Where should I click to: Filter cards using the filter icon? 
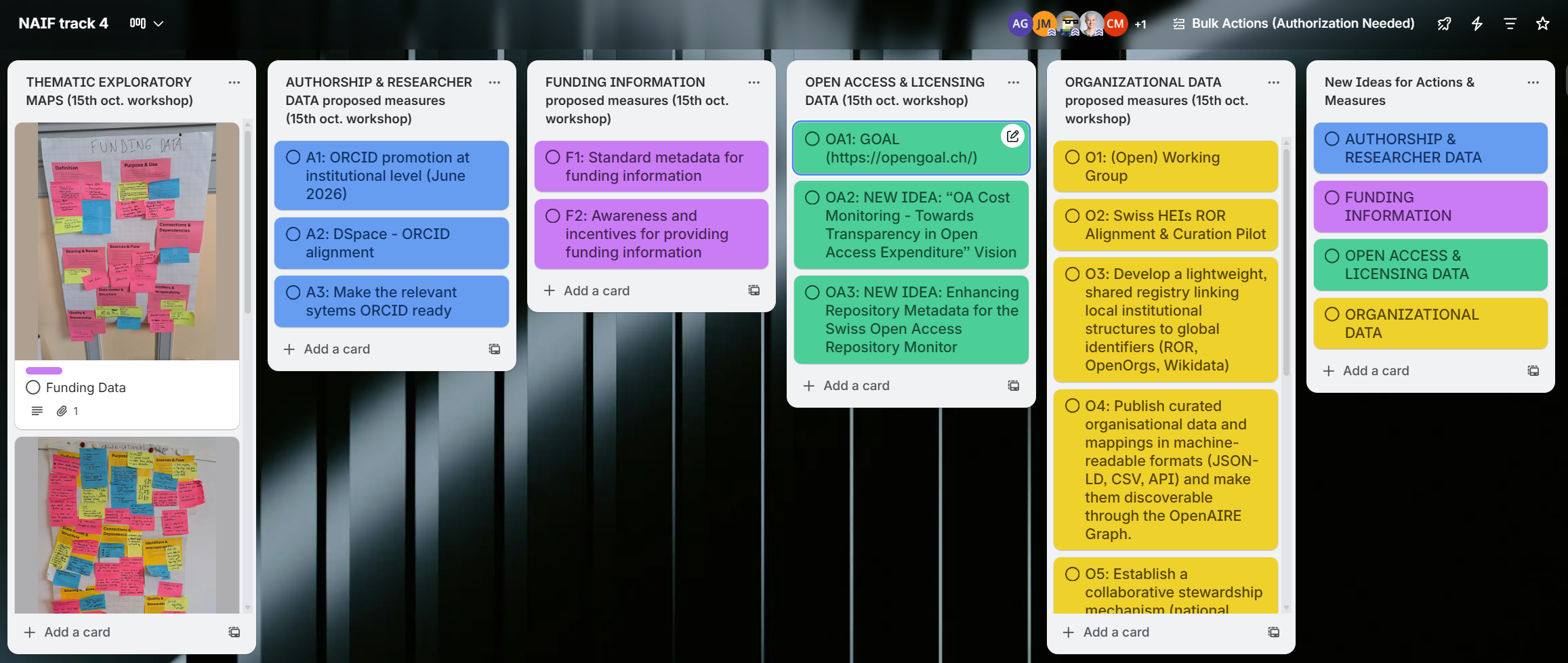pyautogui.click(x=1510, y=23)
